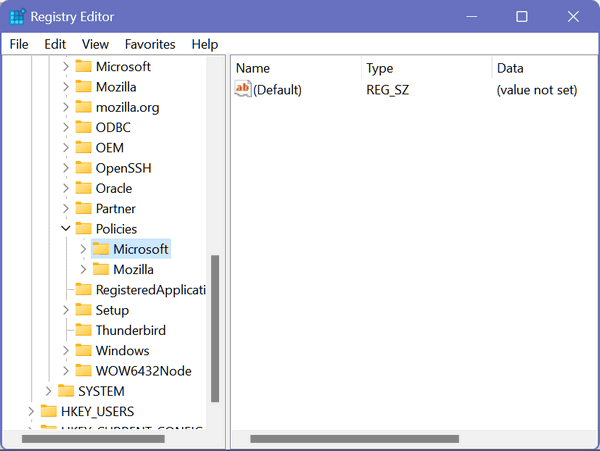Image resolution: width=600 pixels, height=451 pixels.
Task: Expand the Windows key chevron
Action: tap(66, 350)
